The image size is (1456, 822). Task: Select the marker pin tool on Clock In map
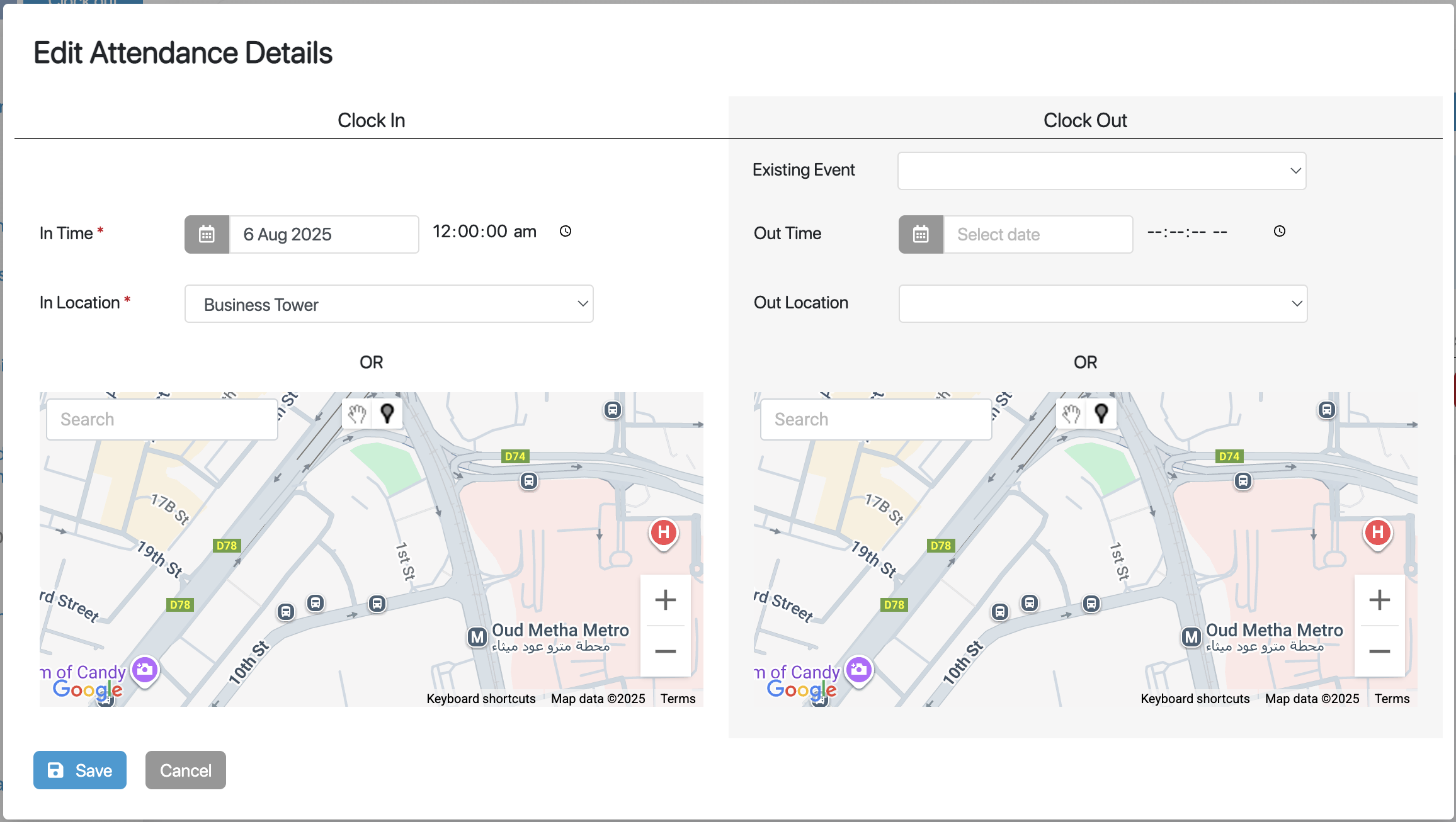387,414
